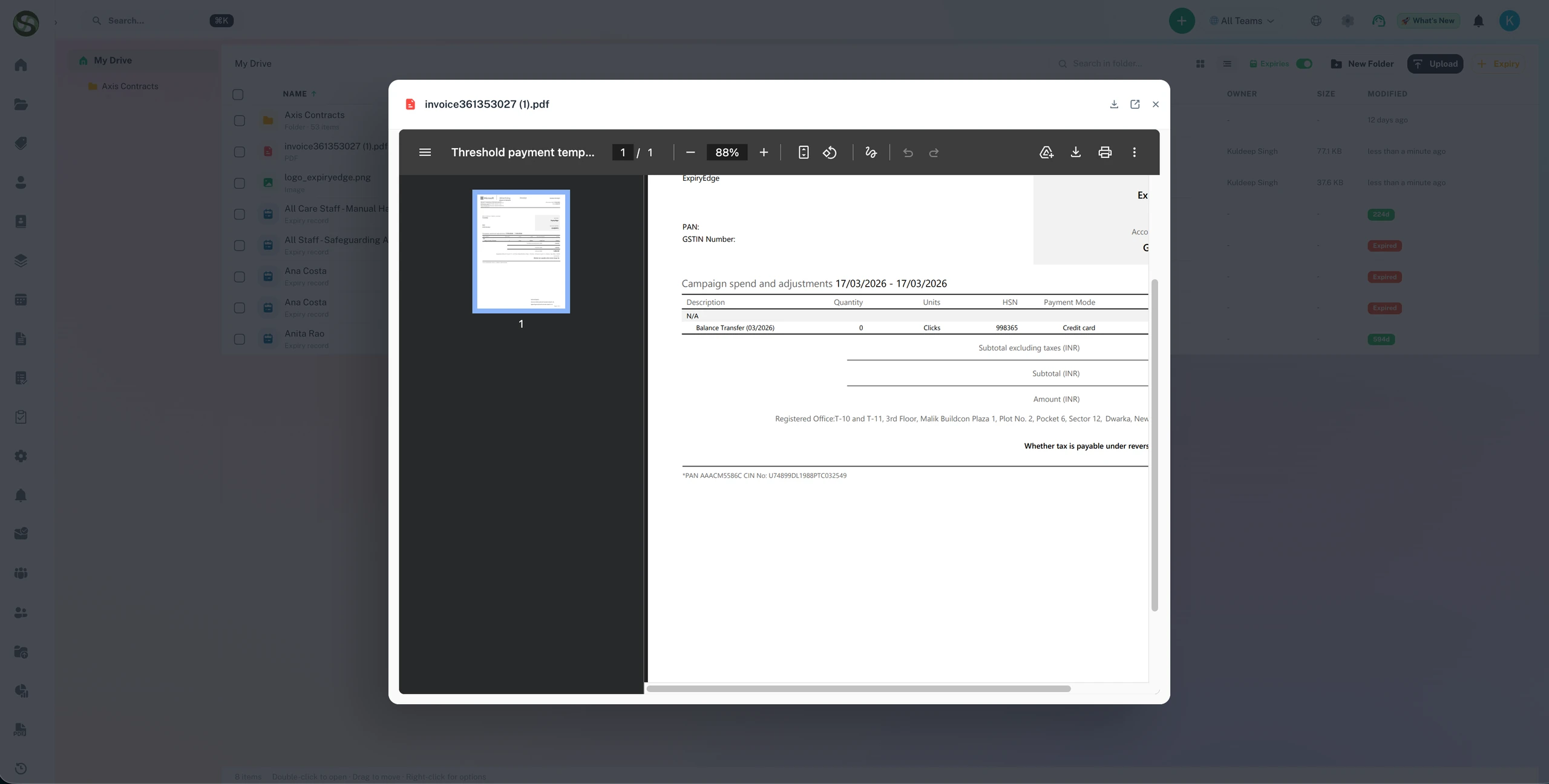Open Axis Contracts in folder tree
Screen dimensions: 1549x784
pyautogui.click(x=130, y=86)
